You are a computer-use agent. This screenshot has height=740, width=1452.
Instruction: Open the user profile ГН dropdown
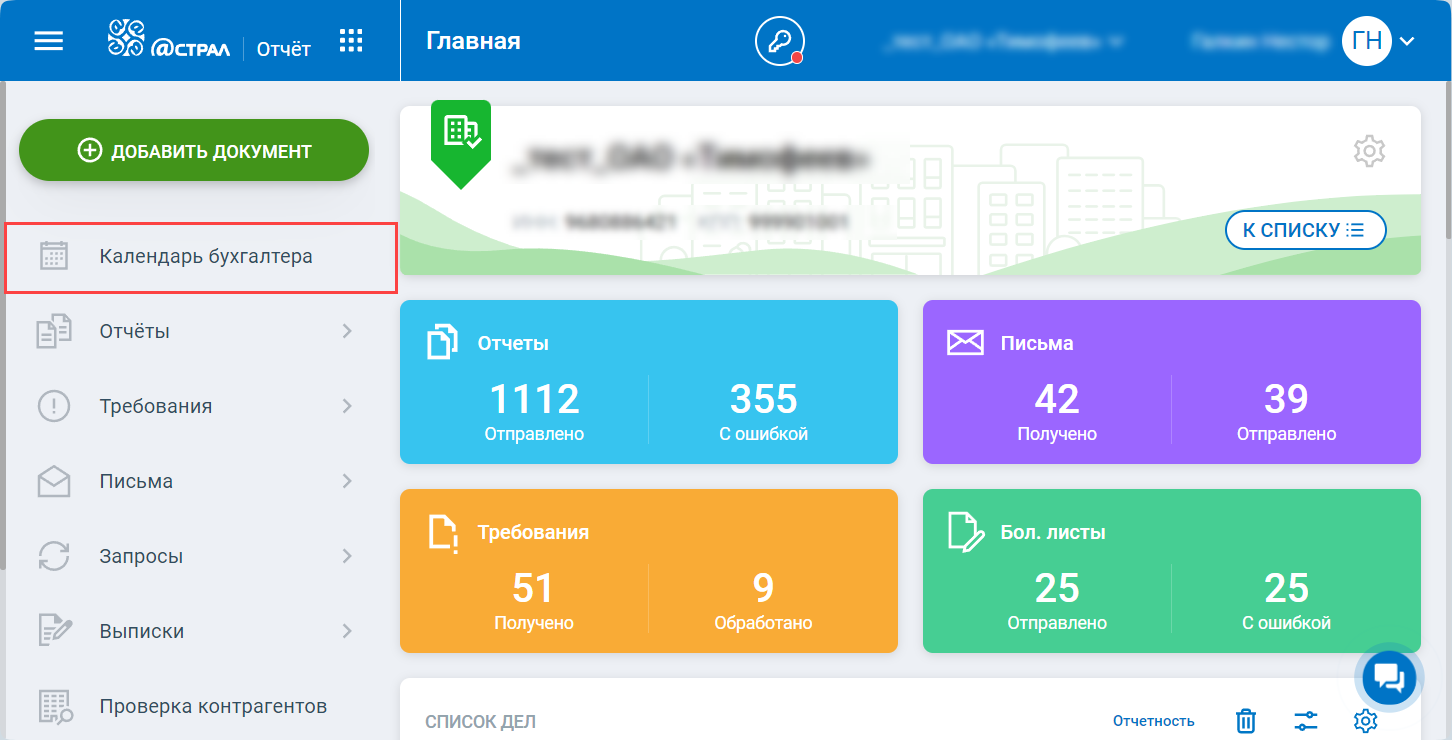(1379, 41)
